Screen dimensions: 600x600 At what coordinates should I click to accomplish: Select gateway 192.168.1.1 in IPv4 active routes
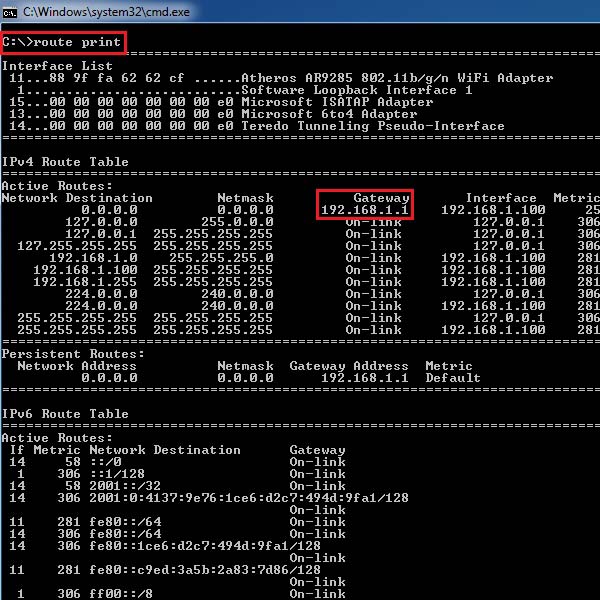coord(365,210)
